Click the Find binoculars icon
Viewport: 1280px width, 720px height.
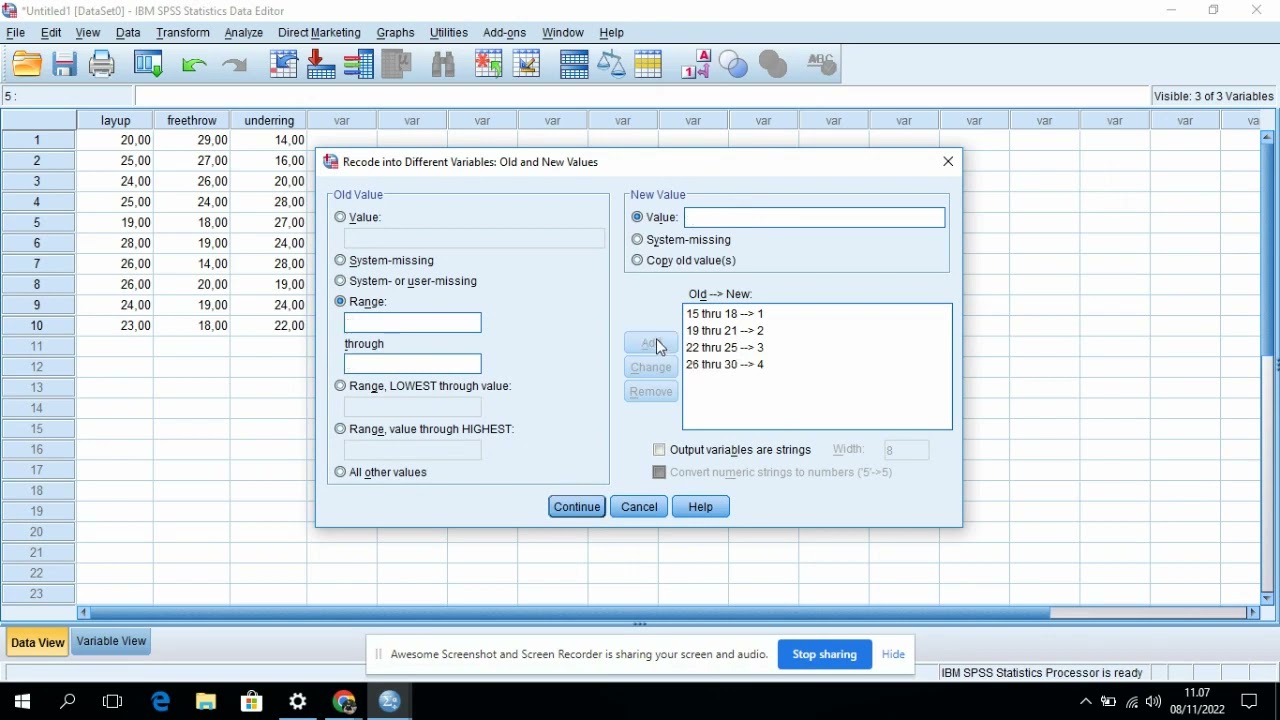[443, 65]
